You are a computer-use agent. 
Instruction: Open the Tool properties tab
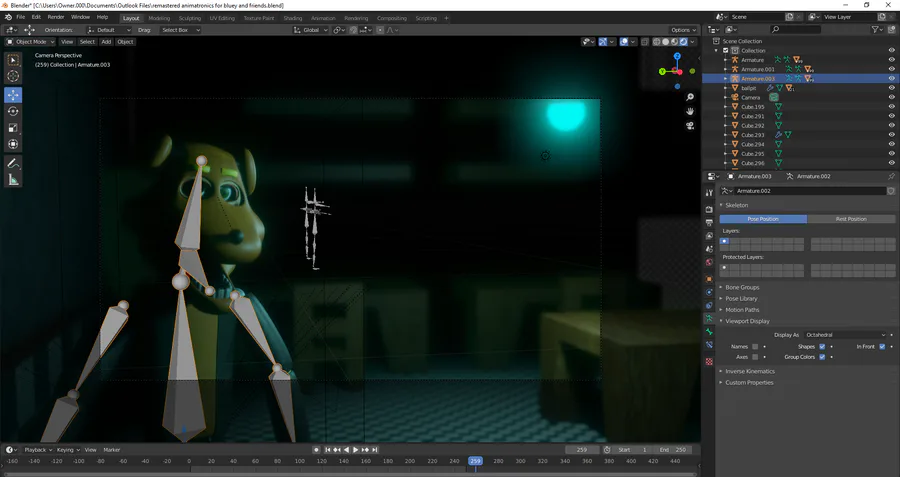tap(709, 192)
